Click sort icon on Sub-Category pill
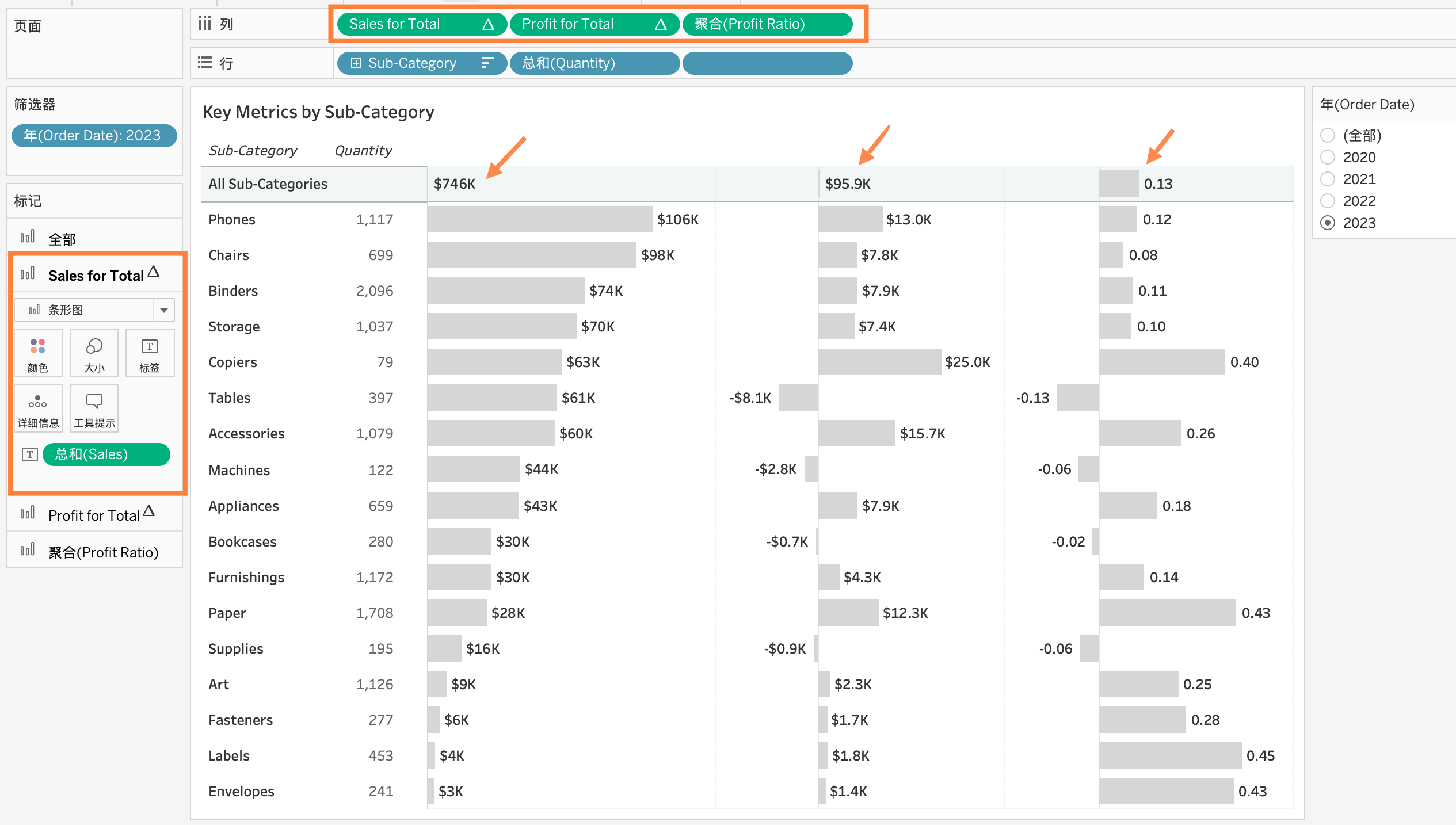This screenshot has width=1456, height=825. pyautogui.click(x=487, y=63)
